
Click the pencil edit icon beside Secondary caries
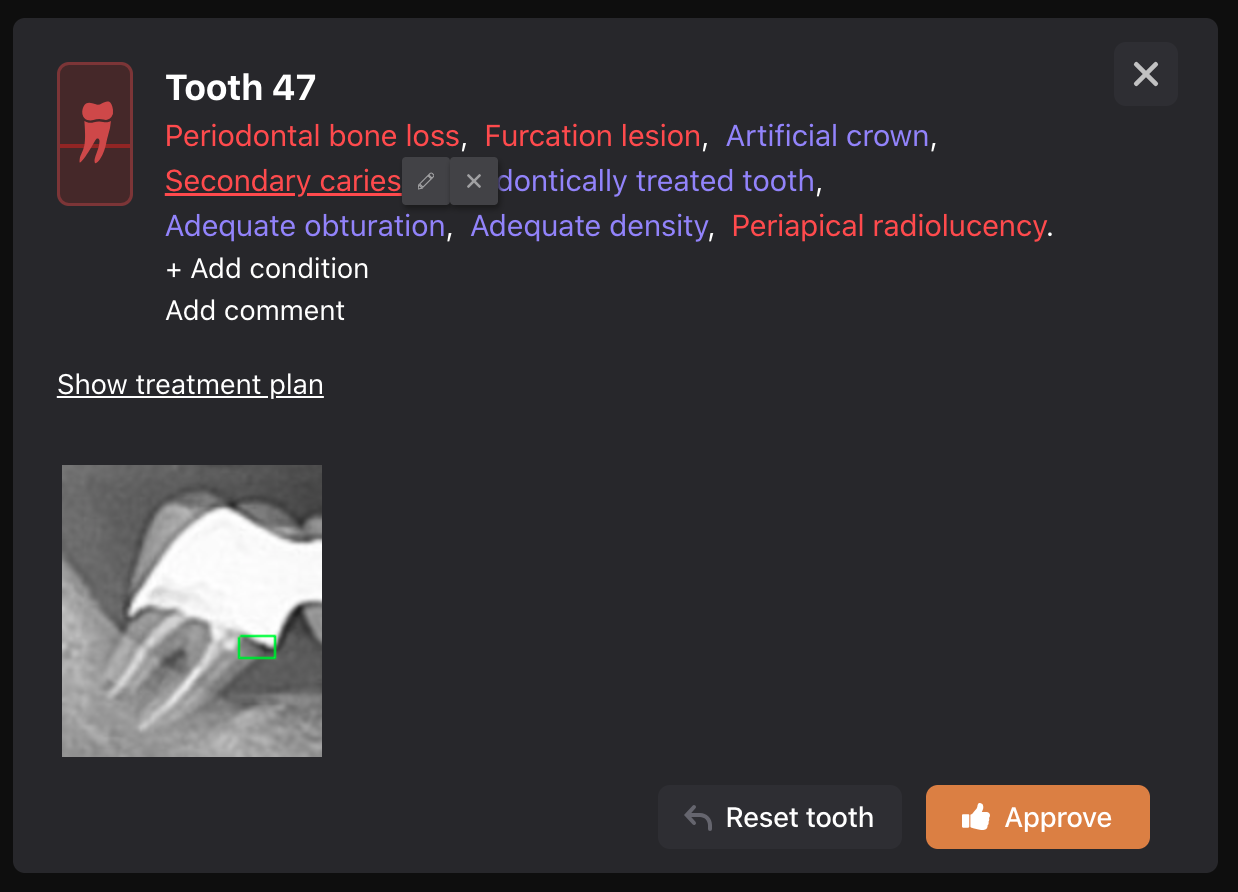click(x=426, y=181)
